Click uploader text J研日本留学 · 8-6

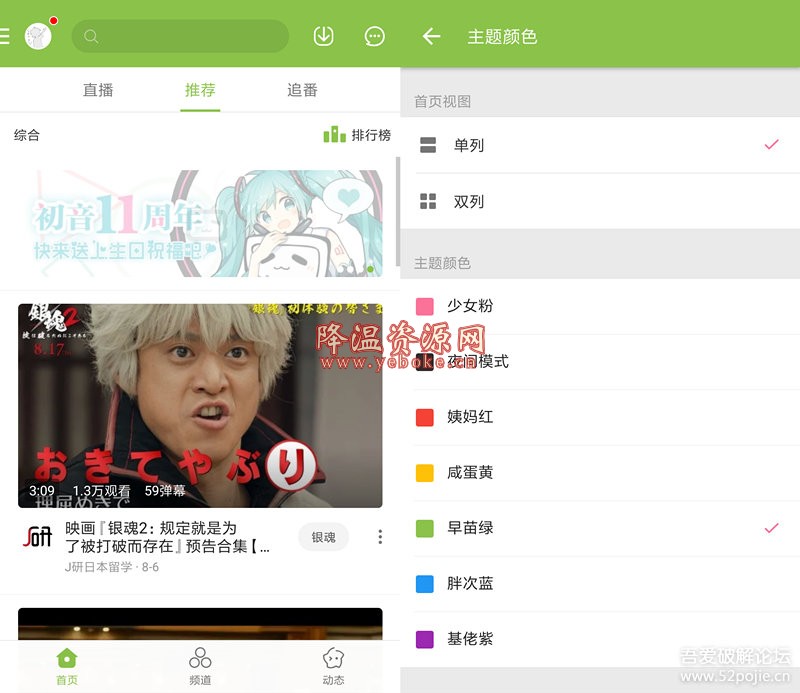click(x=112, y=567)
